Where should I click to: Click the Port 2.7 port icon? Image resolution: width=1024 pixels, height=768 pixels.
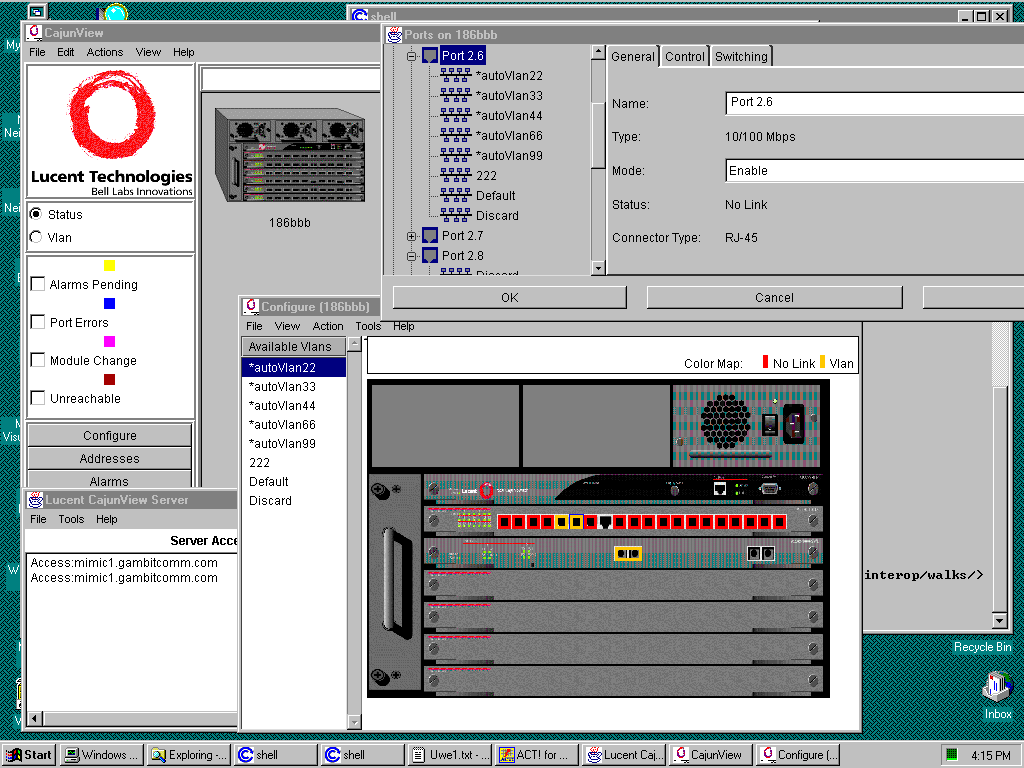pos(430,236)
